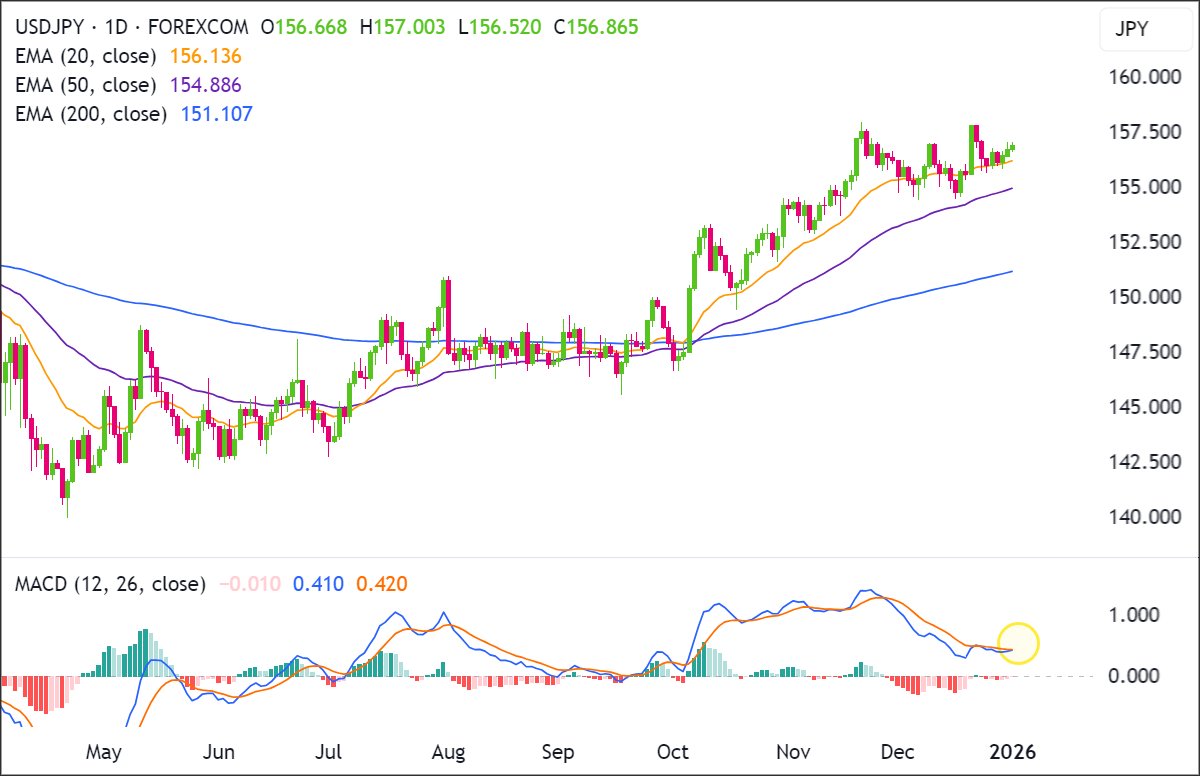1200x776 pixels.
Task: Select the May label on time axis
Action: (x=103, y=751)
